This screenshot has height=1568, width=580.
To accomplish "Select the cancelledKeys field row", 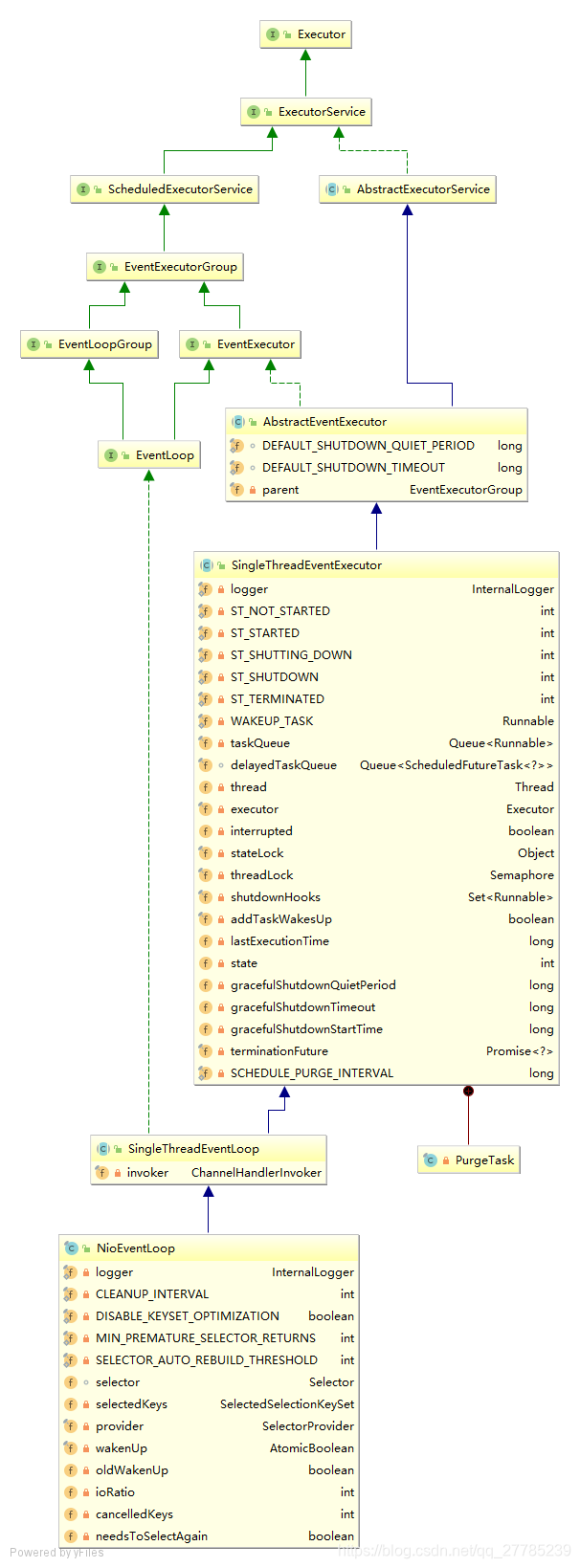I will click(209, 1514).
